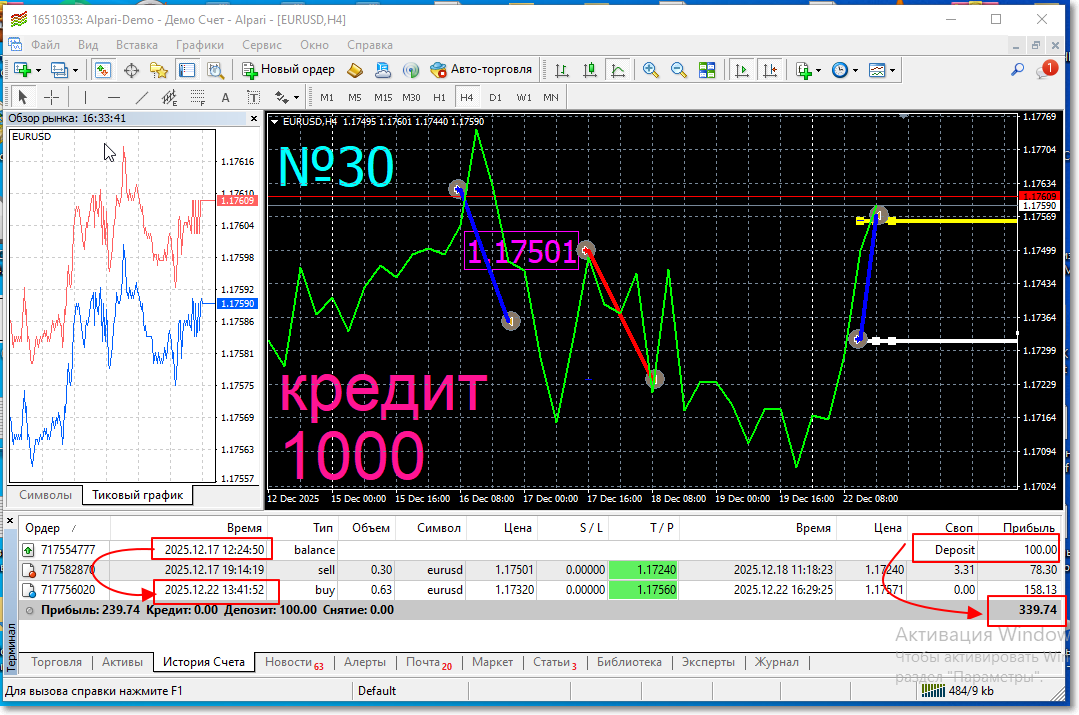
Task: Expand the new chart dropdown arrow
Action: point(38,70)
